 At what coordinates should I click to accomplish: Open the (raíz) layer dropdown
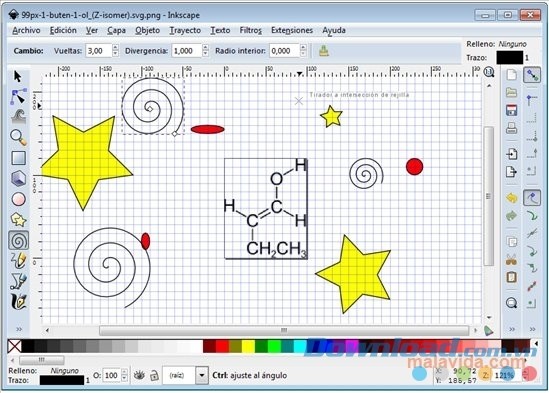point(202,375)
